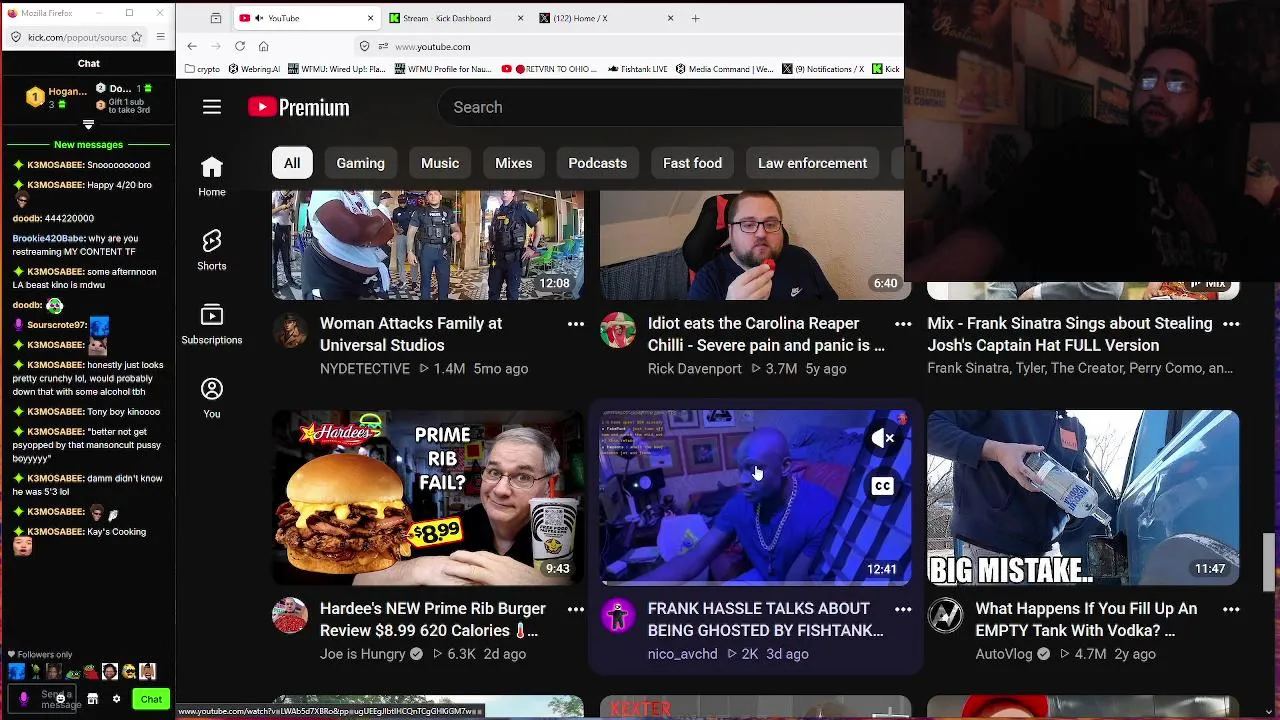
Task: Open FRANK HASSLE TALKS ABOUT title link
Action: tap(765, 619)
